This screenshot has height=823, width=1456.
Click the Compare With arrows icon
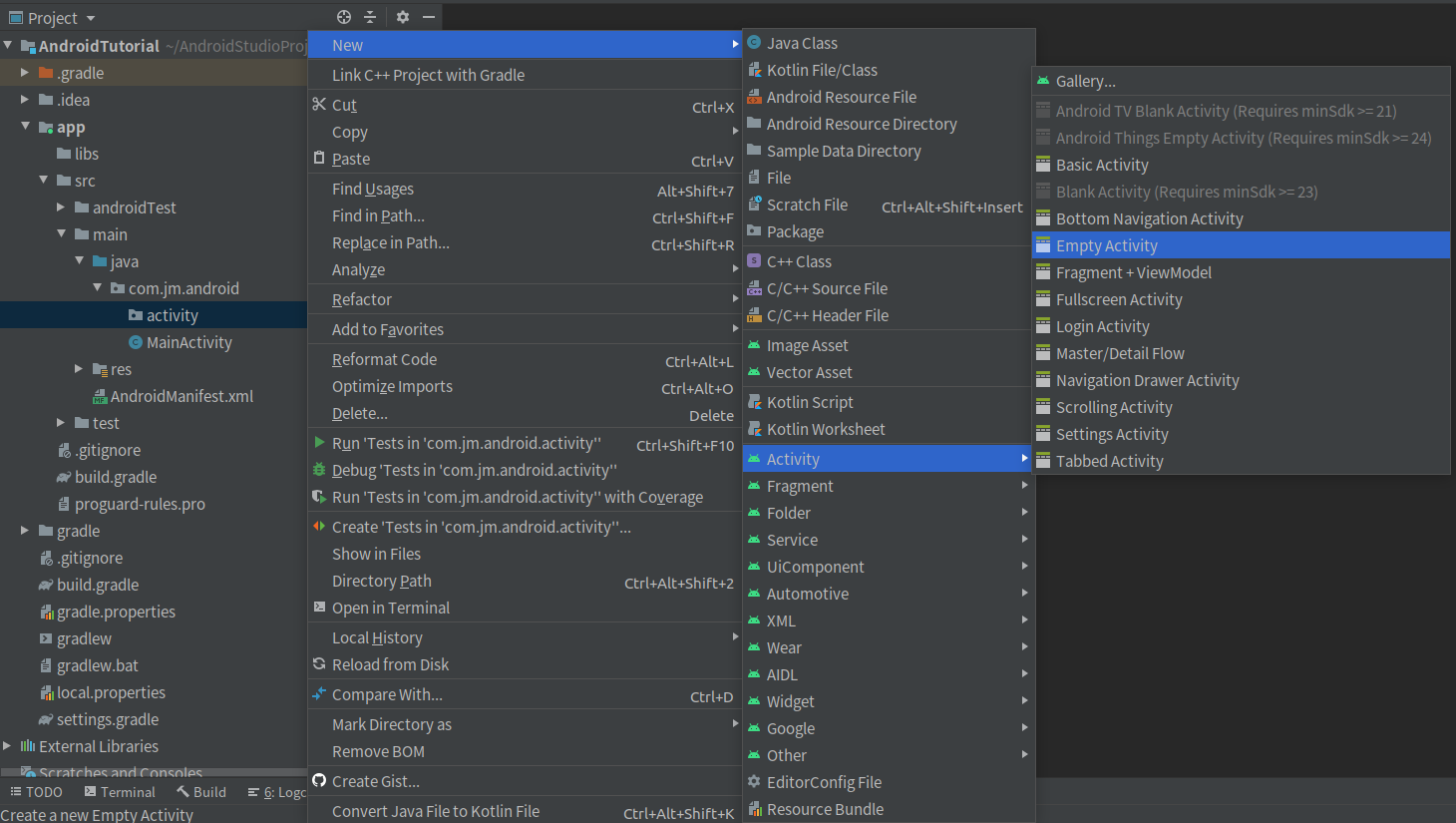pyautogui.click(x=319, y=693)
